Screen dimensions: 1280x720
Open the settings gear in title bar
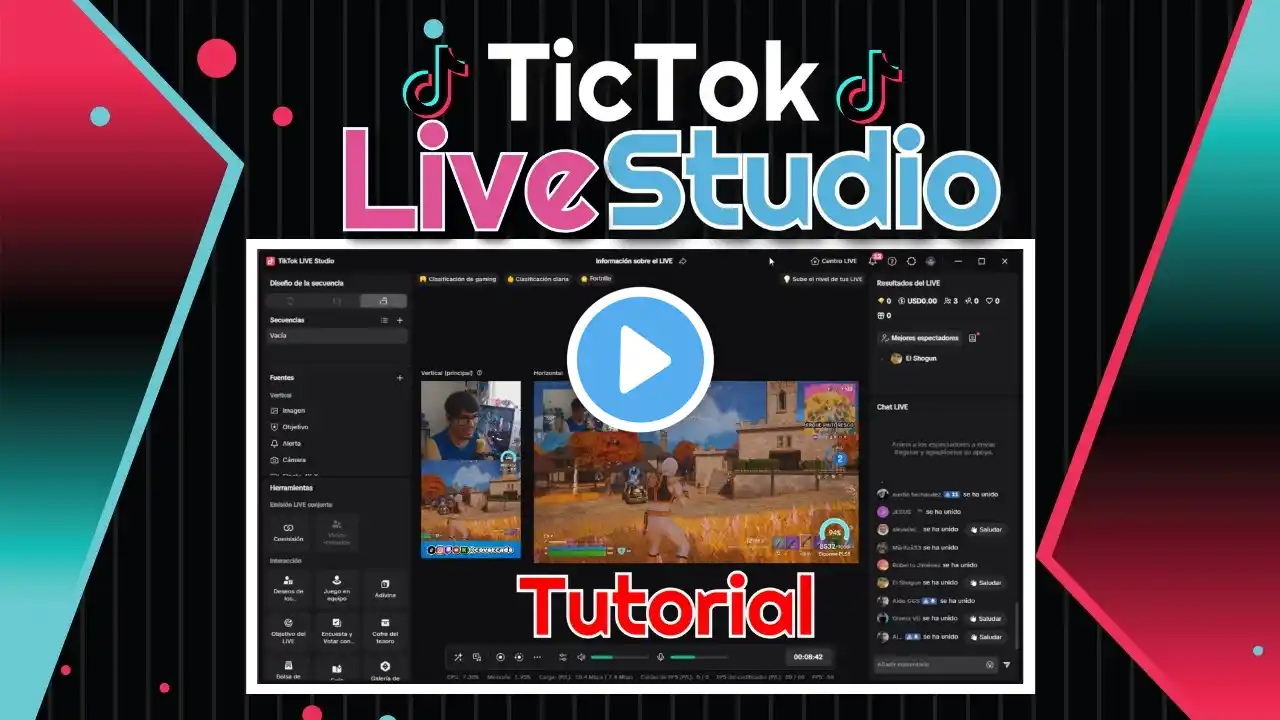pos(912,261)
